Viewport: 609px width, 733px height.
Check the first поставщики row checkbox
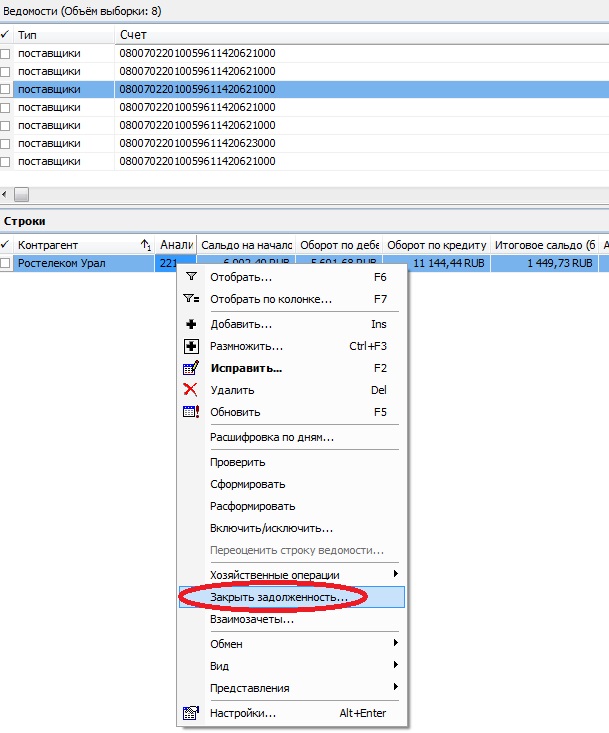[x=7, y=53]
